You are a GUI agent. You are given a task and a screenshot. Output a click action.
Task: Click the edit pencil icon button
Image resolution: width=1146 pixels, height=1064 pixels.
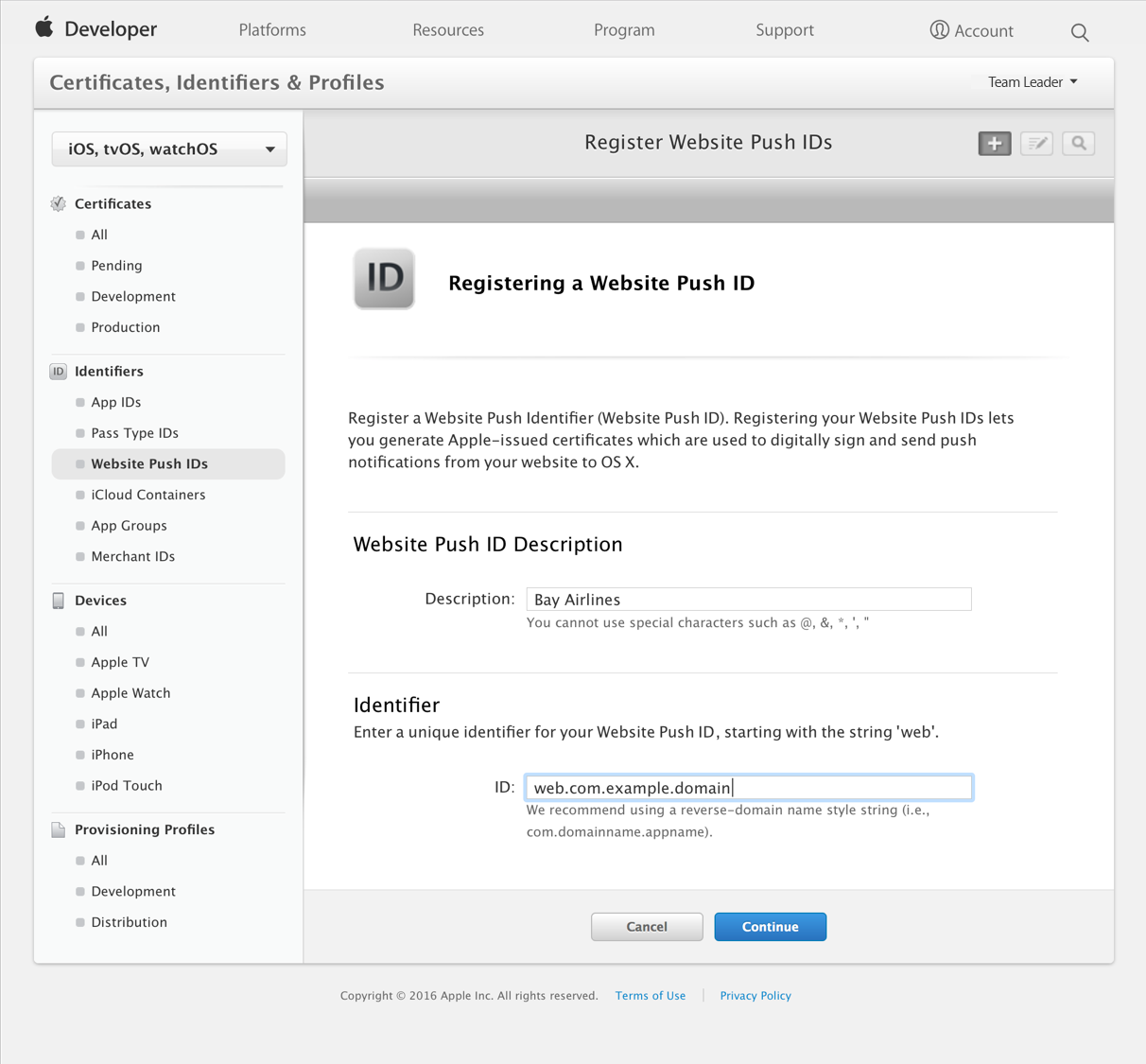[x=1036, y=144]
